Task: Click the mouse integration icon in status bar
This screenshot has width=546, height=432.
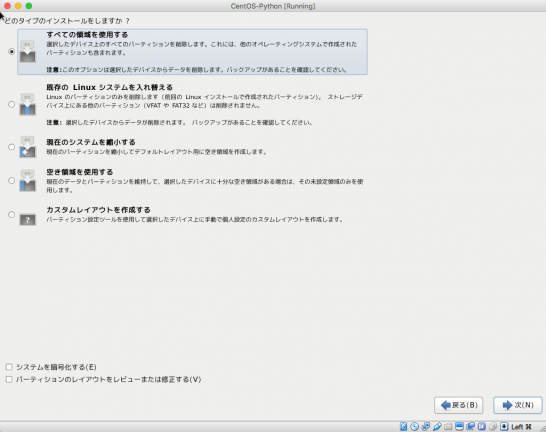Action: click(493, 426)
